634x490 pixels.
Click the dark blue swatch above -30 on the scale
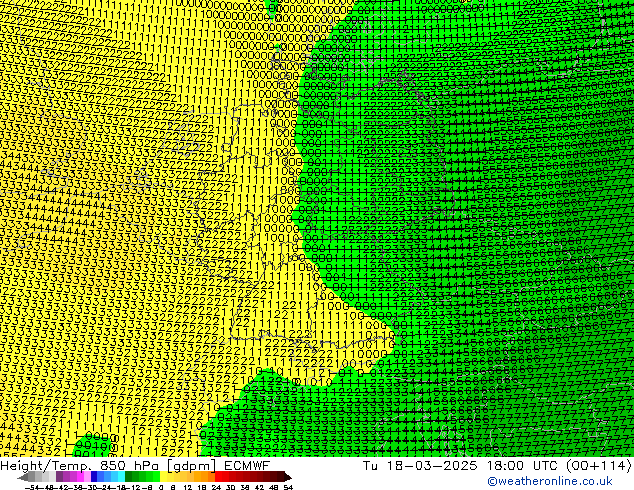(94, 476)
